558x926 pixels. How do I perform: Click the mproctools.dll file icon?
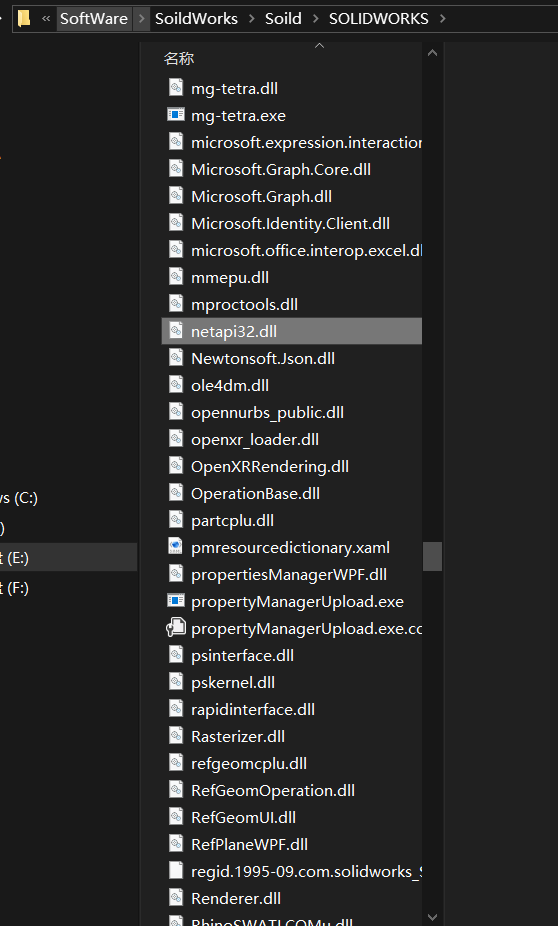pos(176,304)
